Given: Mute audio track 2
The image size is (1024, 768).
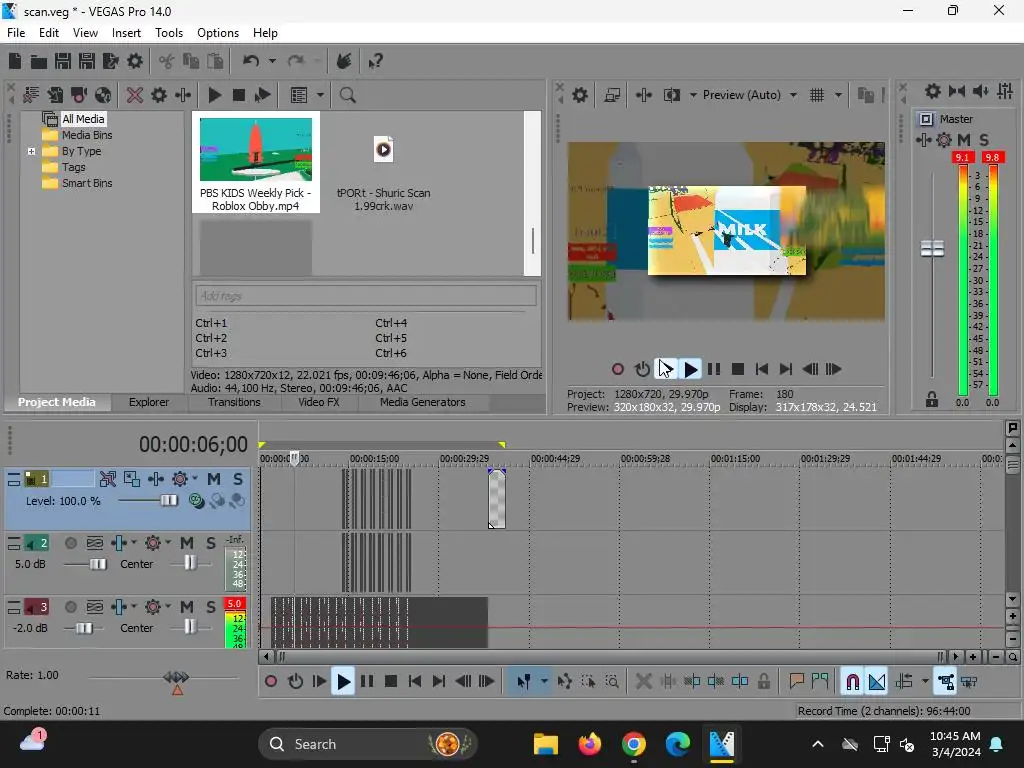Looking at the screenshot, I should tap(187, 543).
